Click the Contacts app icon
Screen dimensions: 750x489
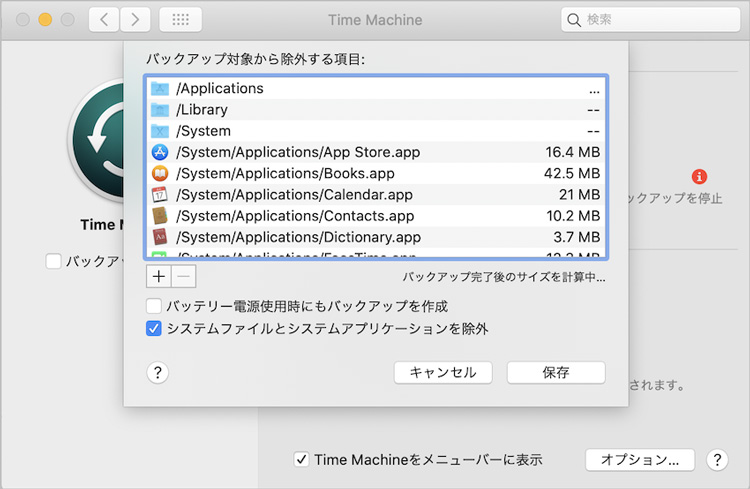[160, 216]
